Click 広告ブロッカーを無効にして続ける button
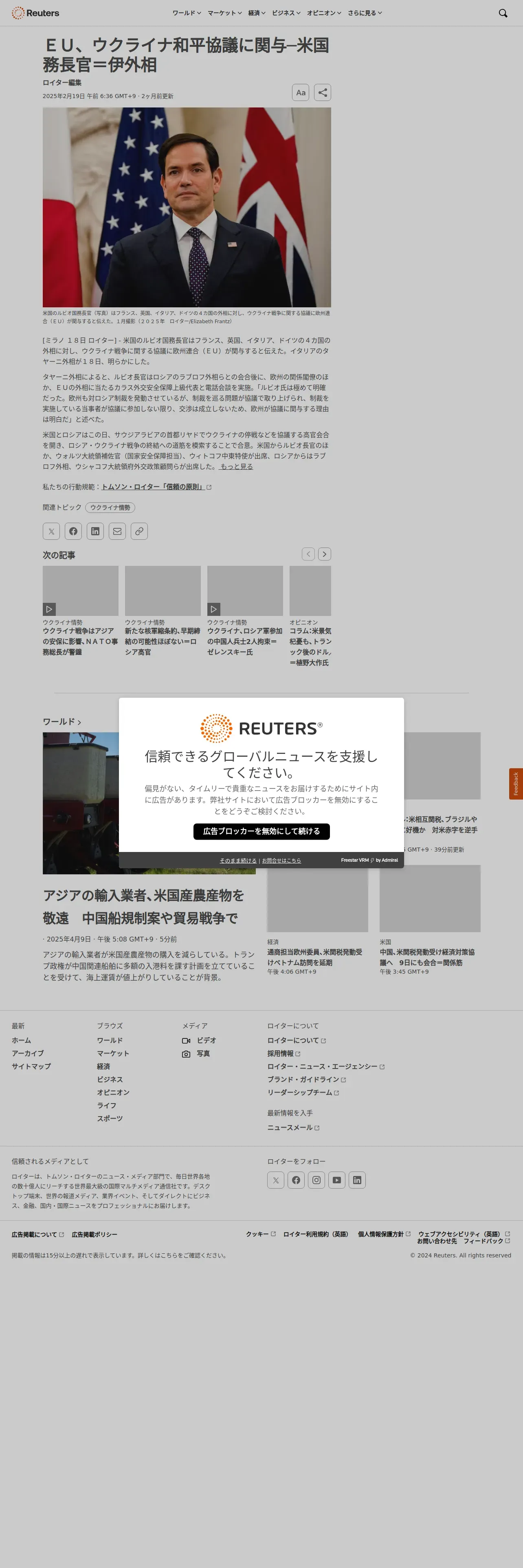 point(262,832)
